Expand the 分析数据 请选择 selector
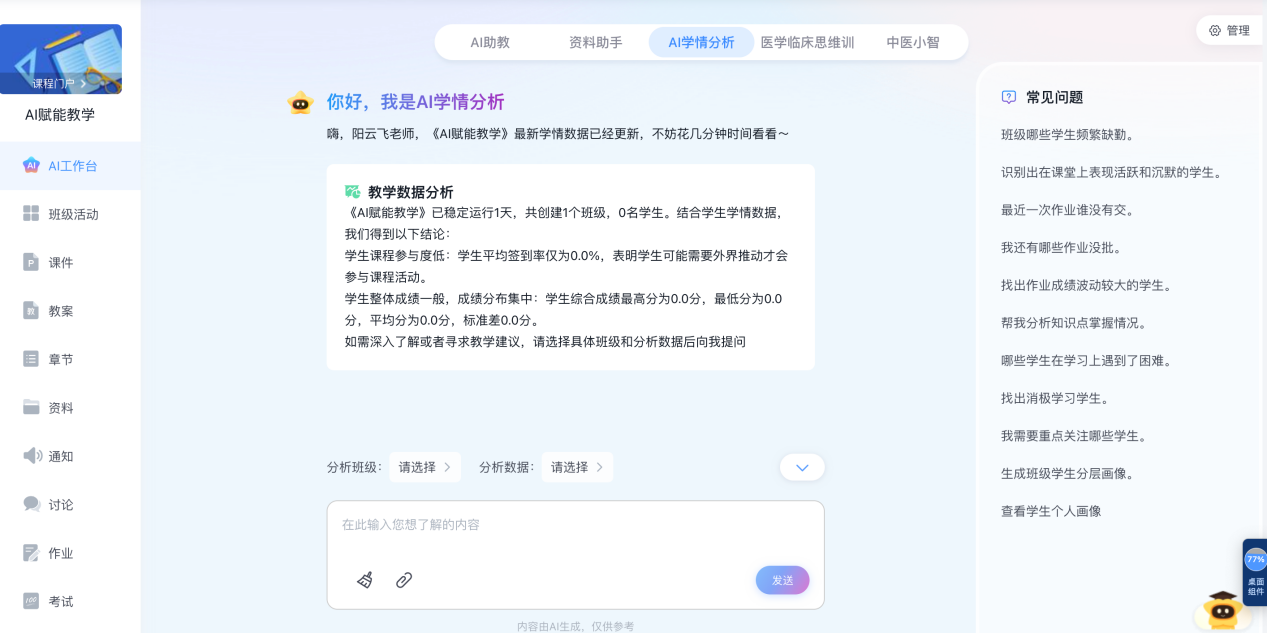 pos(577,467)
